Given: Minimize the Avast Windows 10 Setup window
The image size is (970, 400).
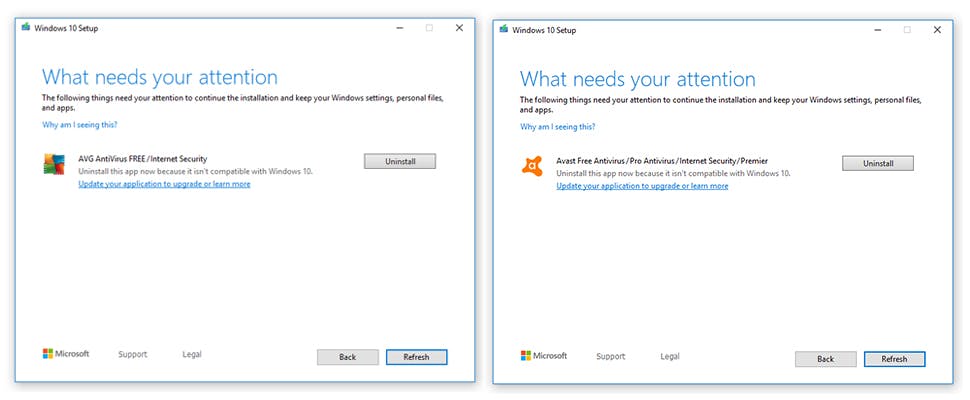Looking at the screenshot, I should (878, 30).
